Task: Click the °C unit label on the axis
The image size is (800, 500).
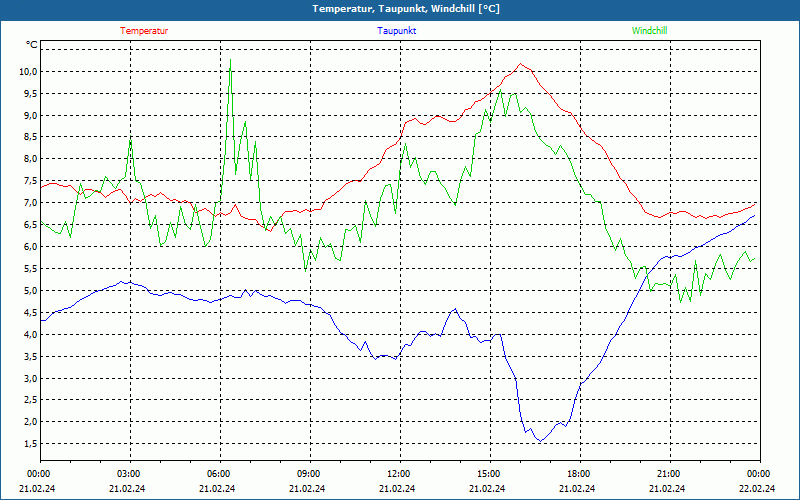Action: (x=32, y=45)
